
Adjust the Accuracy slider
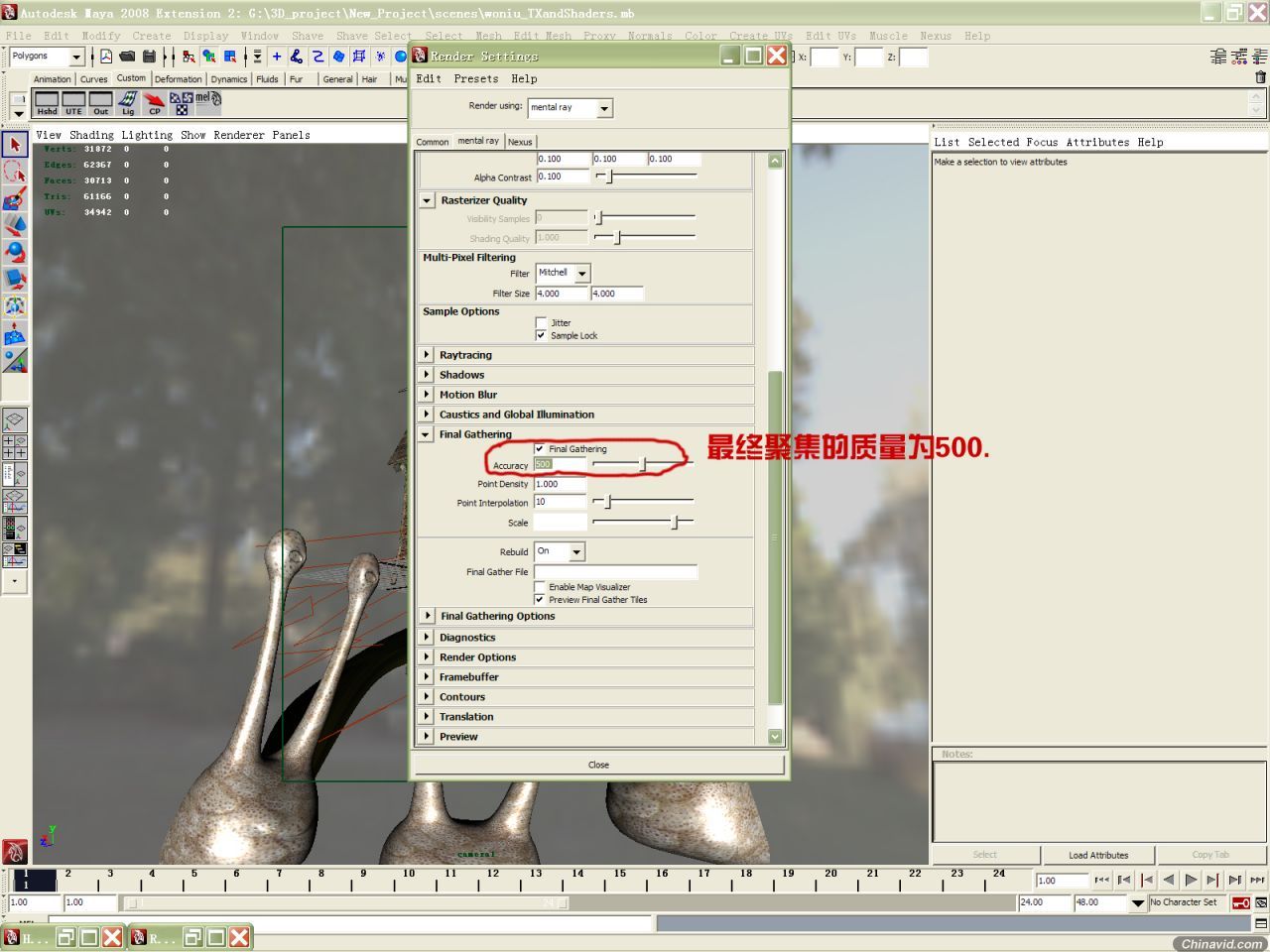(643, 464)
